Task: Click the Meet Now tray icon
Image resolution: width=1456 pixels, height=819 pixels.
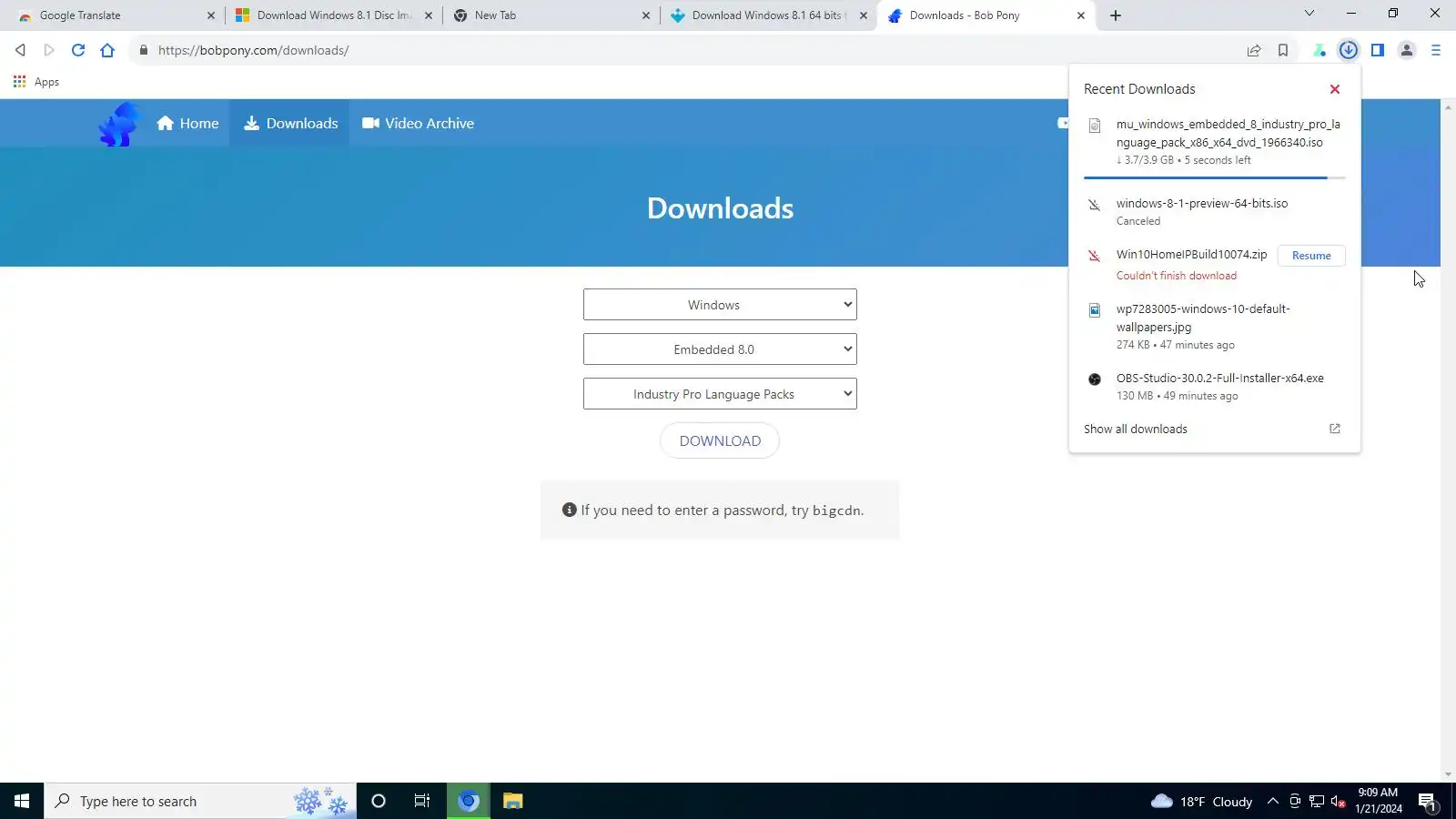Action: click(1295, 802)
